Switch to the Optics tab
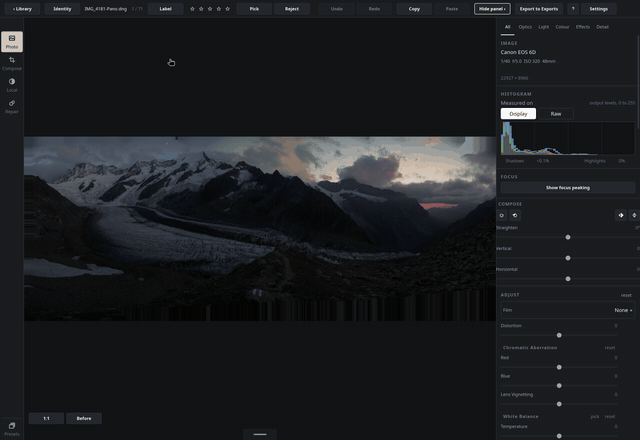This screenshot has width=640, height=440. pos(525,27)
